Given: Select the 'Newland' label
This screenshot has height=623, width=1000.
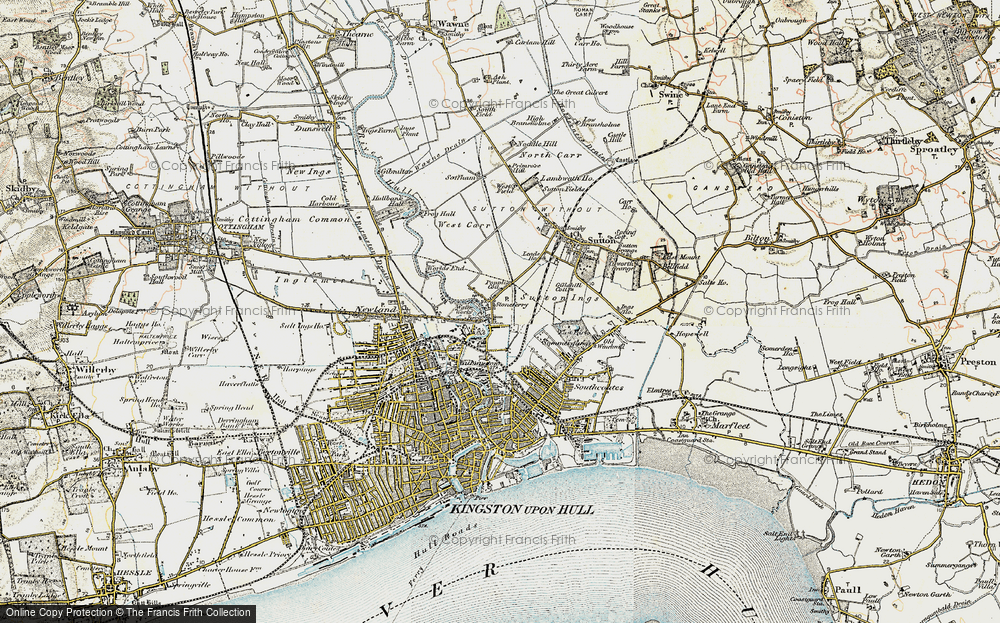Looking at the screenshot, I should (x=377, y=309).
